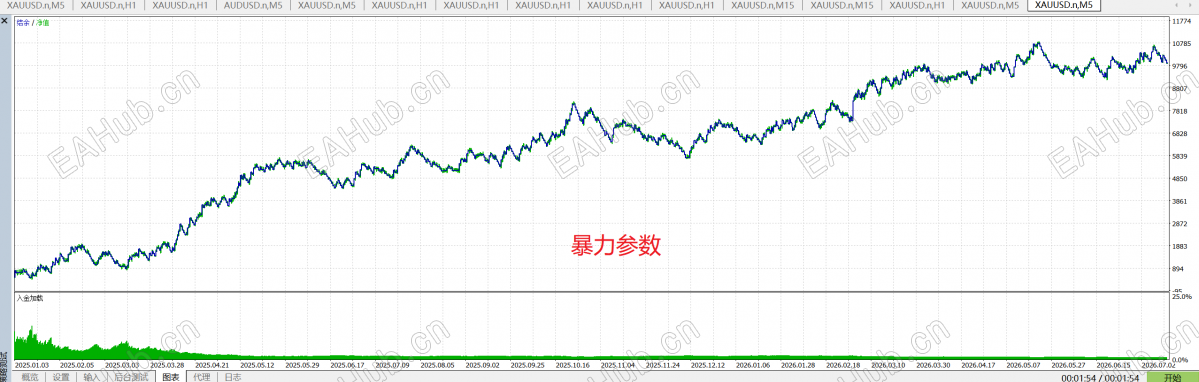Viewport: 1199px width, 382px height.
Task: Select the 图表 tab
Action: (171, 377)
